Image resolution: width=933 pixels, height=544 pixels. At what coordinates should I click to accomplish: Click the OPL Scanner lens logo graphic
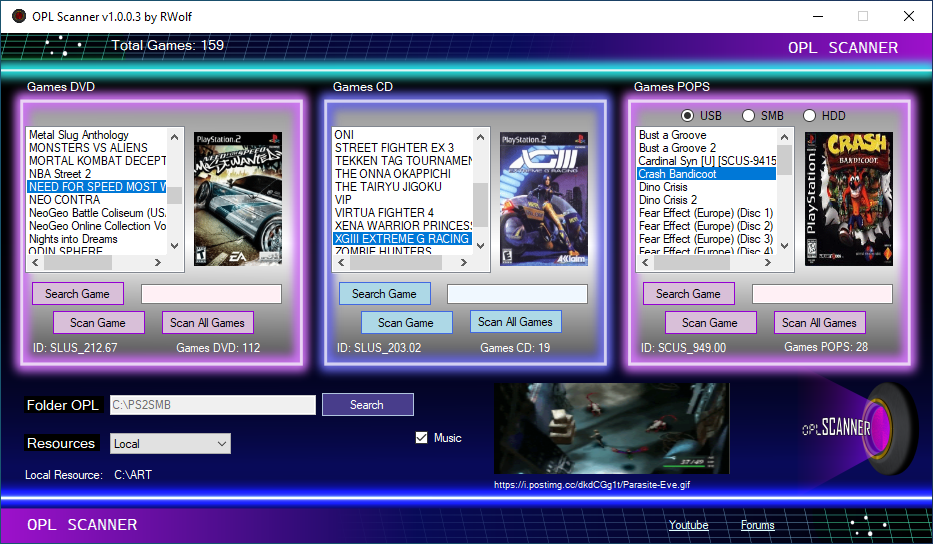859,427
